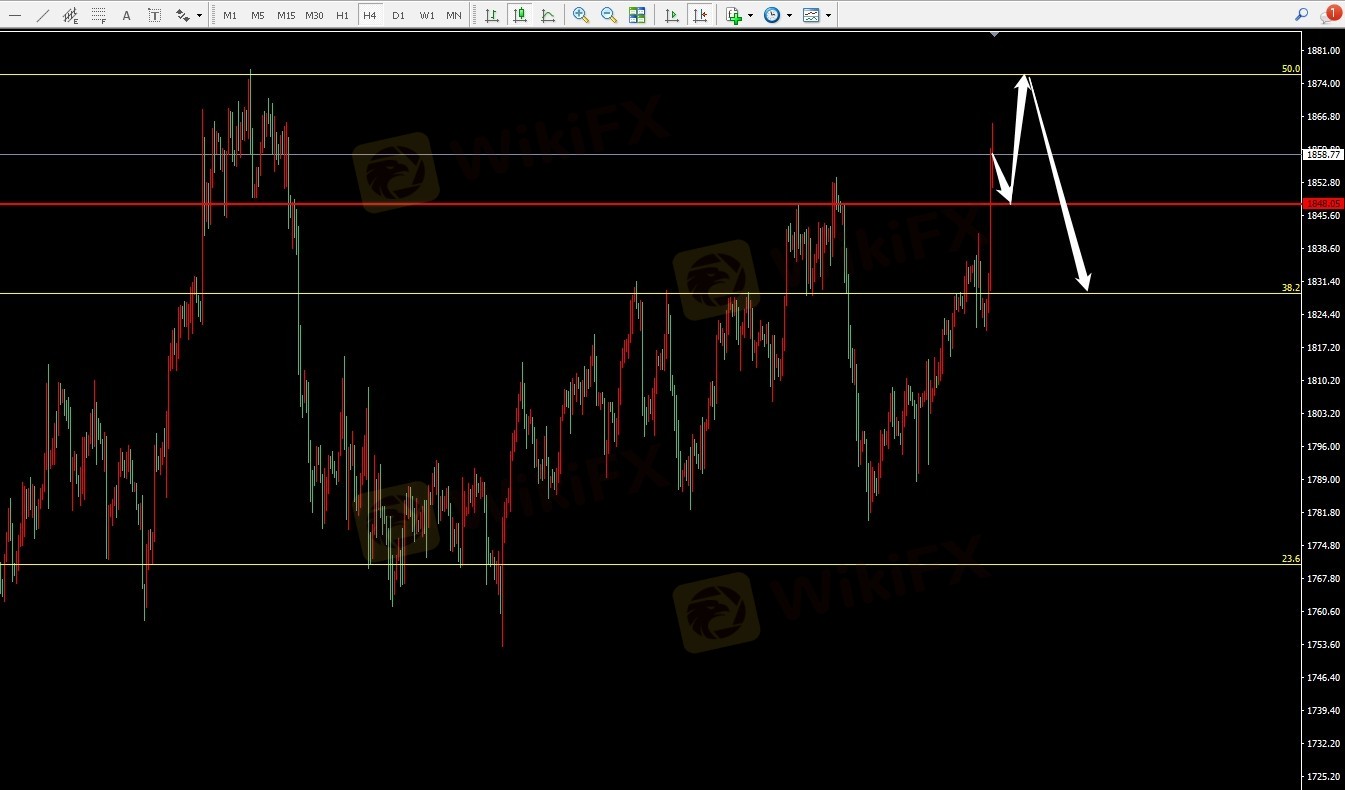This screenshot has height=790, width=1345.
Task: Select the horizontal line drawing tool
Action: click(x=14, y=15)
